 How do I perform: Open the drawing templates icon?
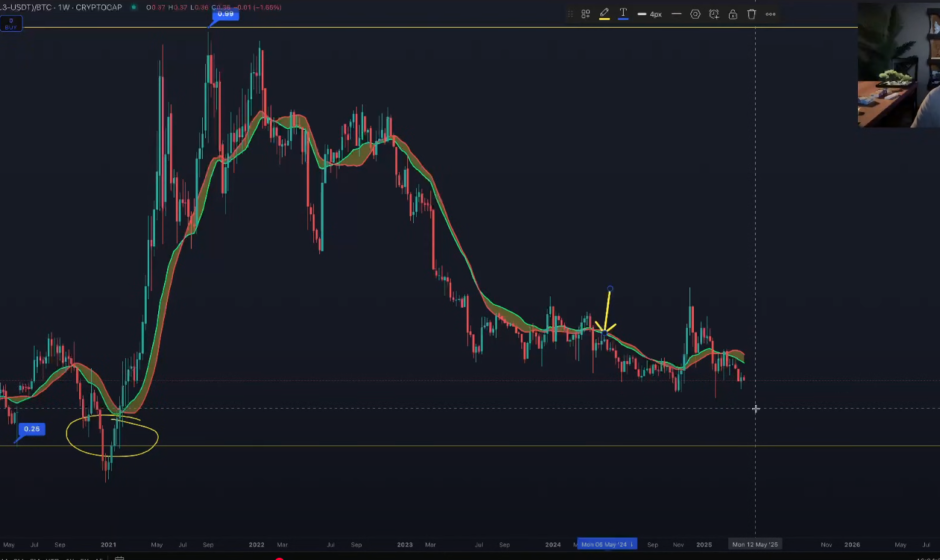point(586,15)
